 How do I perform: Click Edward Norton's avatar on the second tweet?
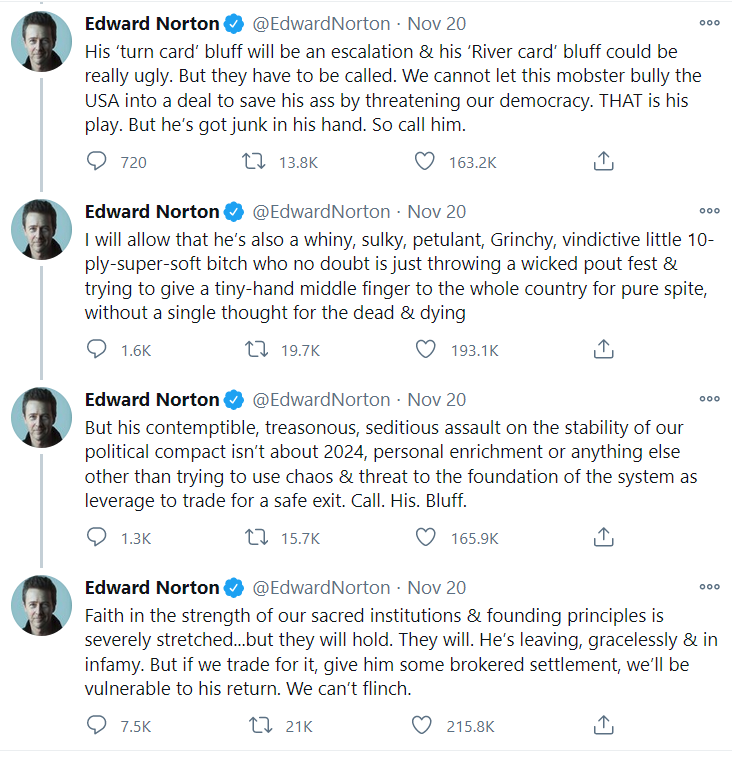[x=41, y=229]
